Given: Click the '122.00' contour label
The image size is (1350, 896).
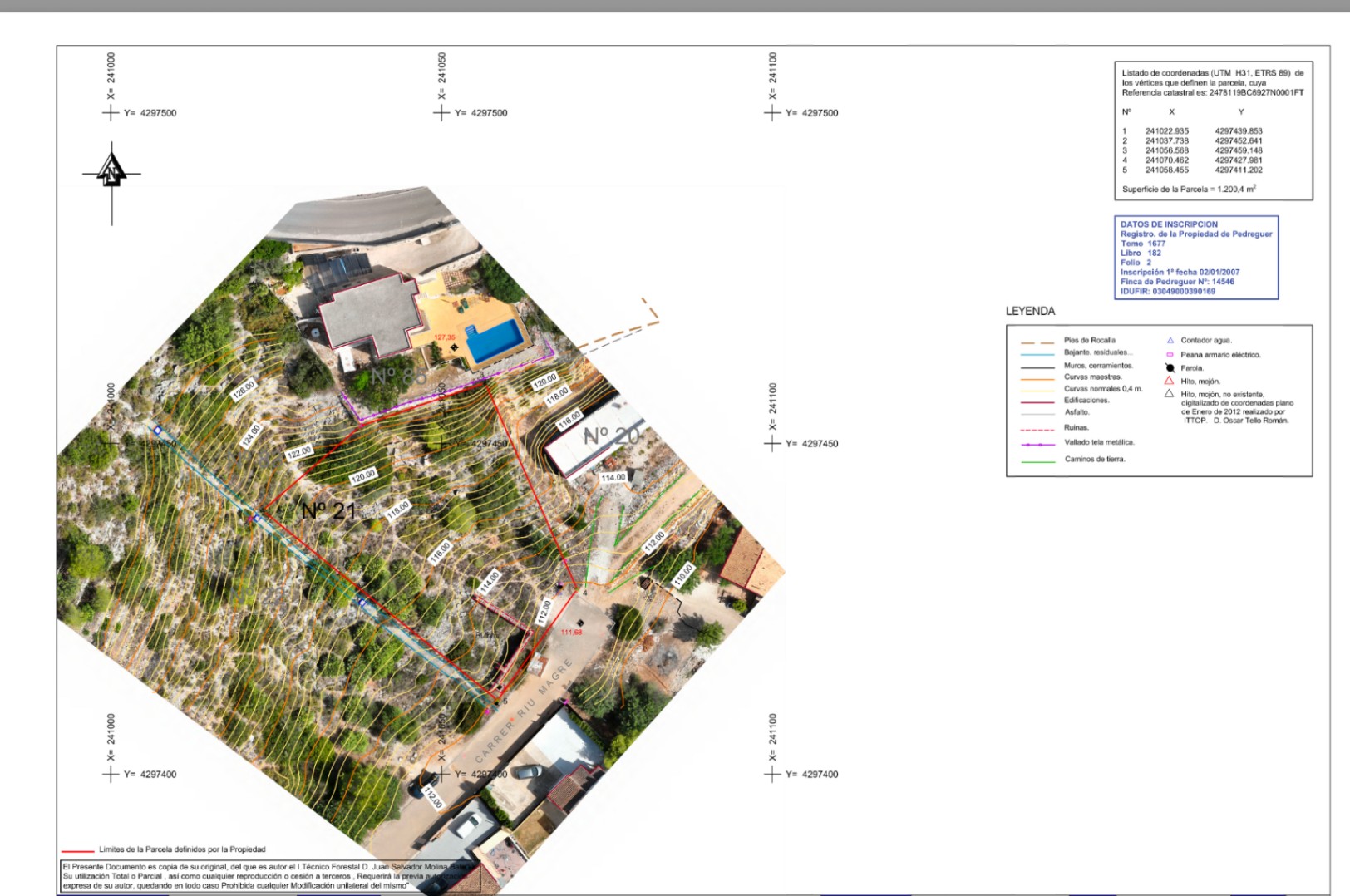Looking at the screenshot, I should click(x=299, y=452).
